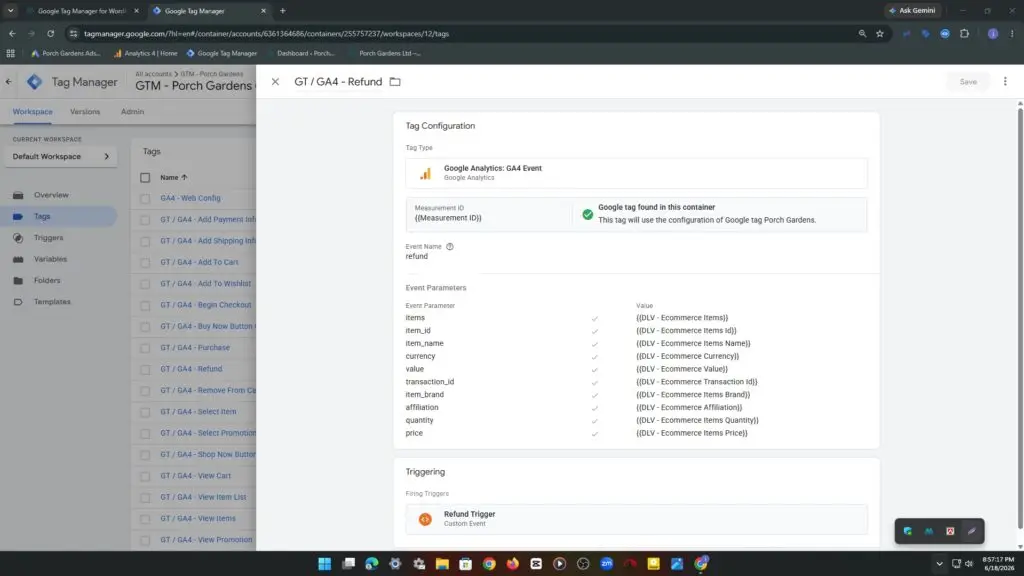1024x576 pixels.
Task: Click the affiliation event parameter
Action: (x=422, y=408)
